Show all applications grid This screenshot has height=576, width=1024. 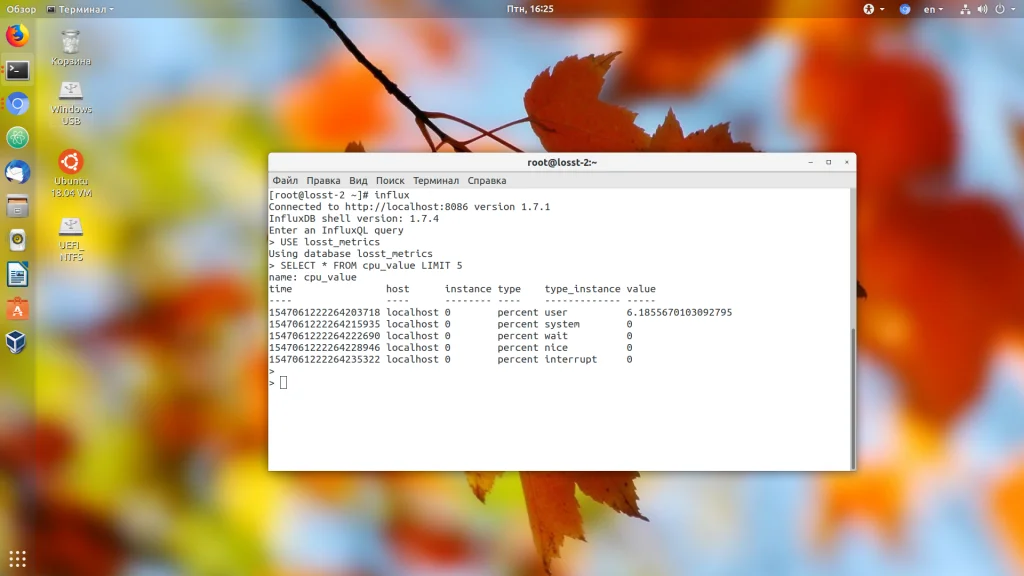18,558
